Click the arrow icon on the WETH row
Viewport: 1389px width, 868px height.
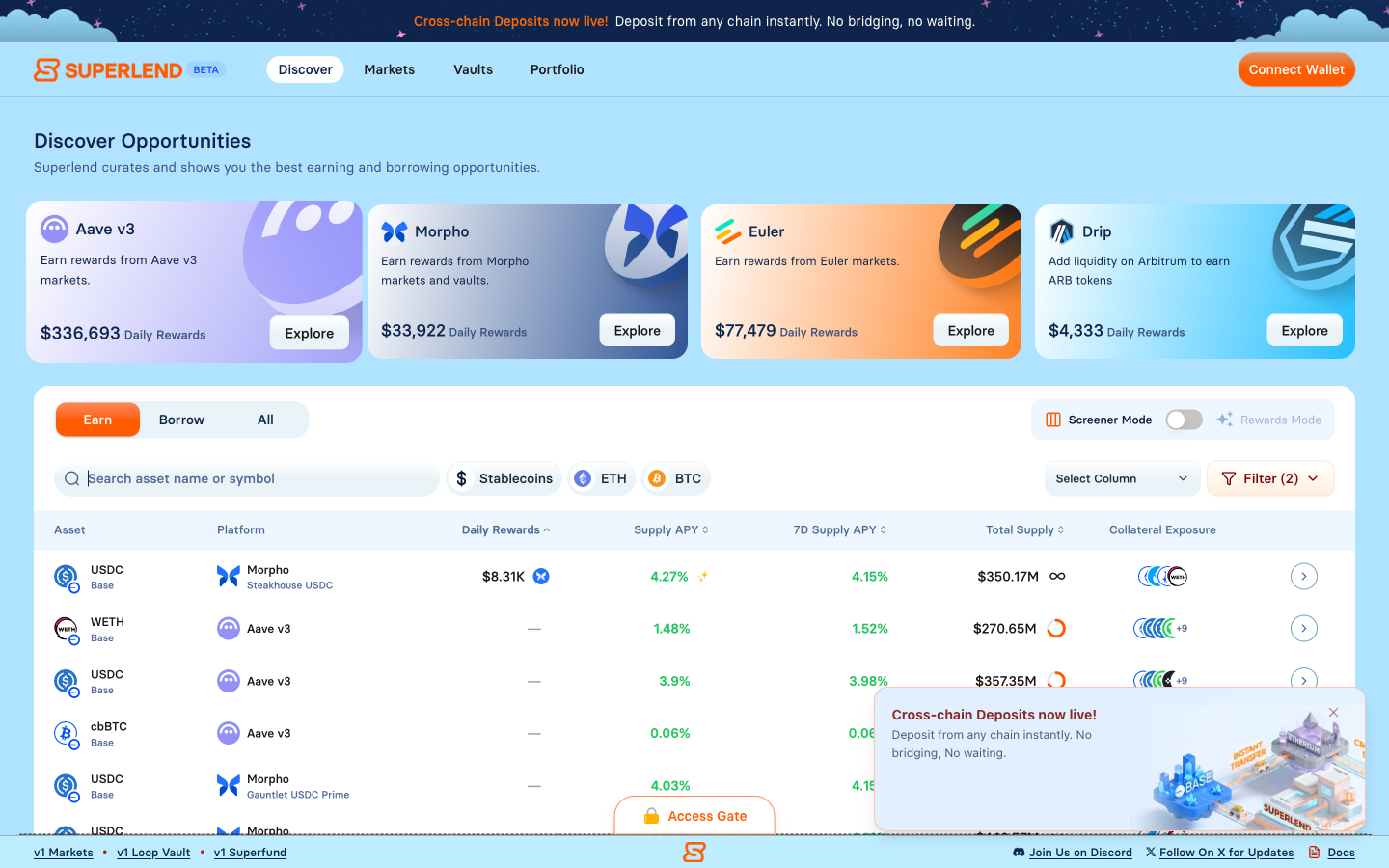click(1303, 629)
